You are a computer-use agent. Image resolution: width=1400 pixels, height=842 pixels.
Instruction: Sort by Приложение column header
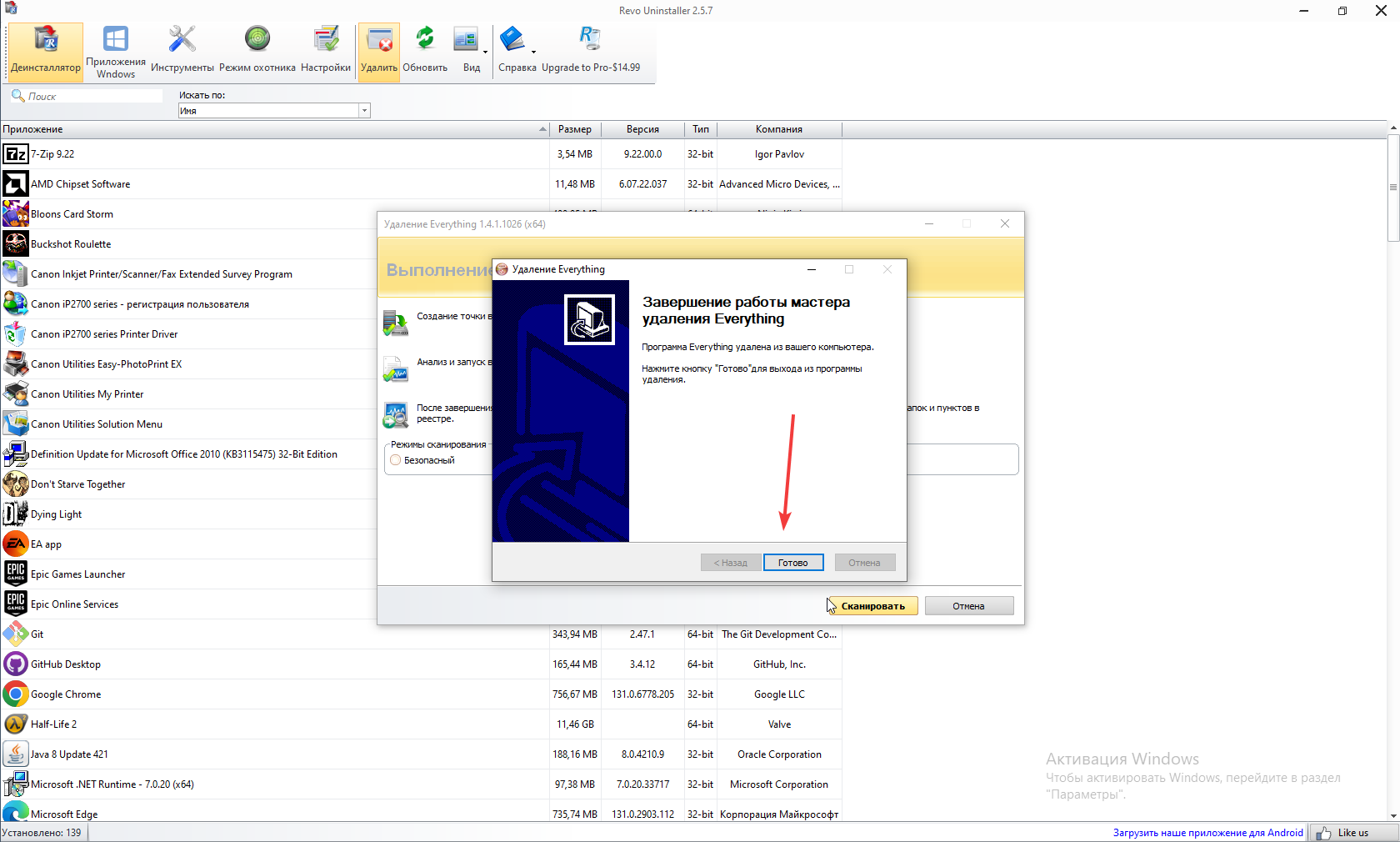[274, 129]
